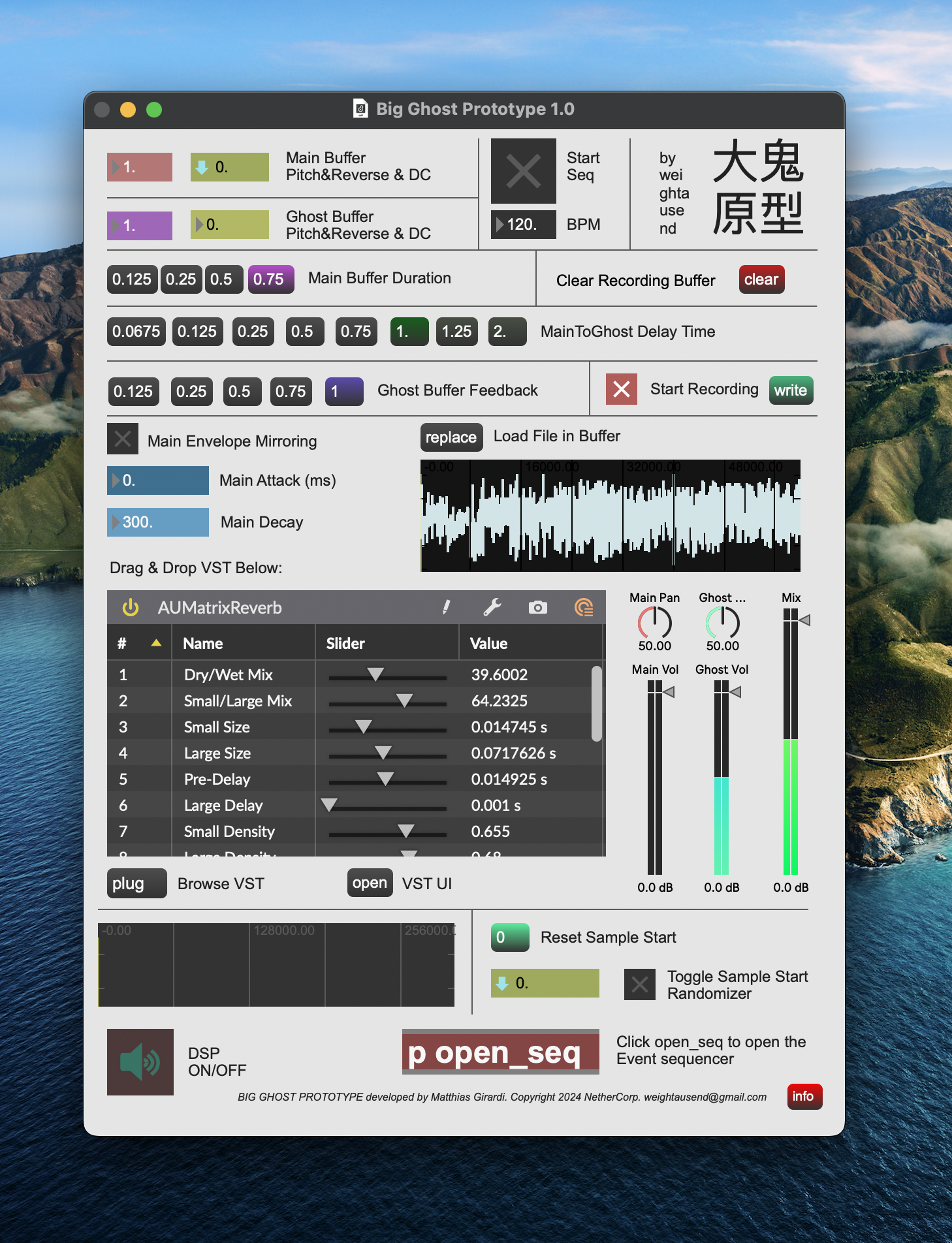The width and height of the screenshot is (952, 1243).
Task: Select 0.75 for Main Buffer Duration
Action: coord(269,279)
